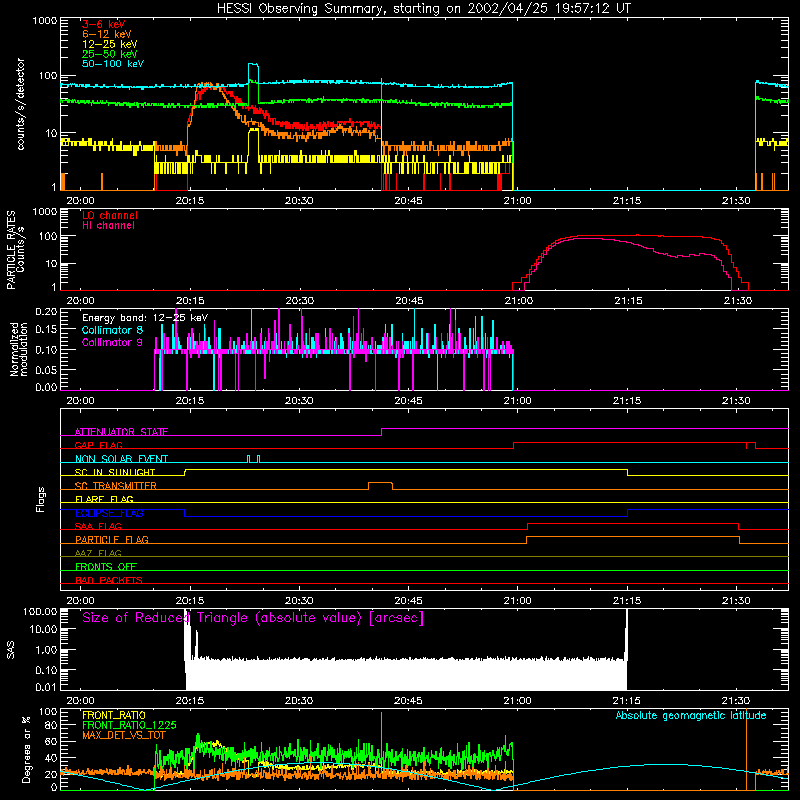Select the SC_TRANSMITTER flag label
This screenshot has width=800, height=800.
coord(116,486)
